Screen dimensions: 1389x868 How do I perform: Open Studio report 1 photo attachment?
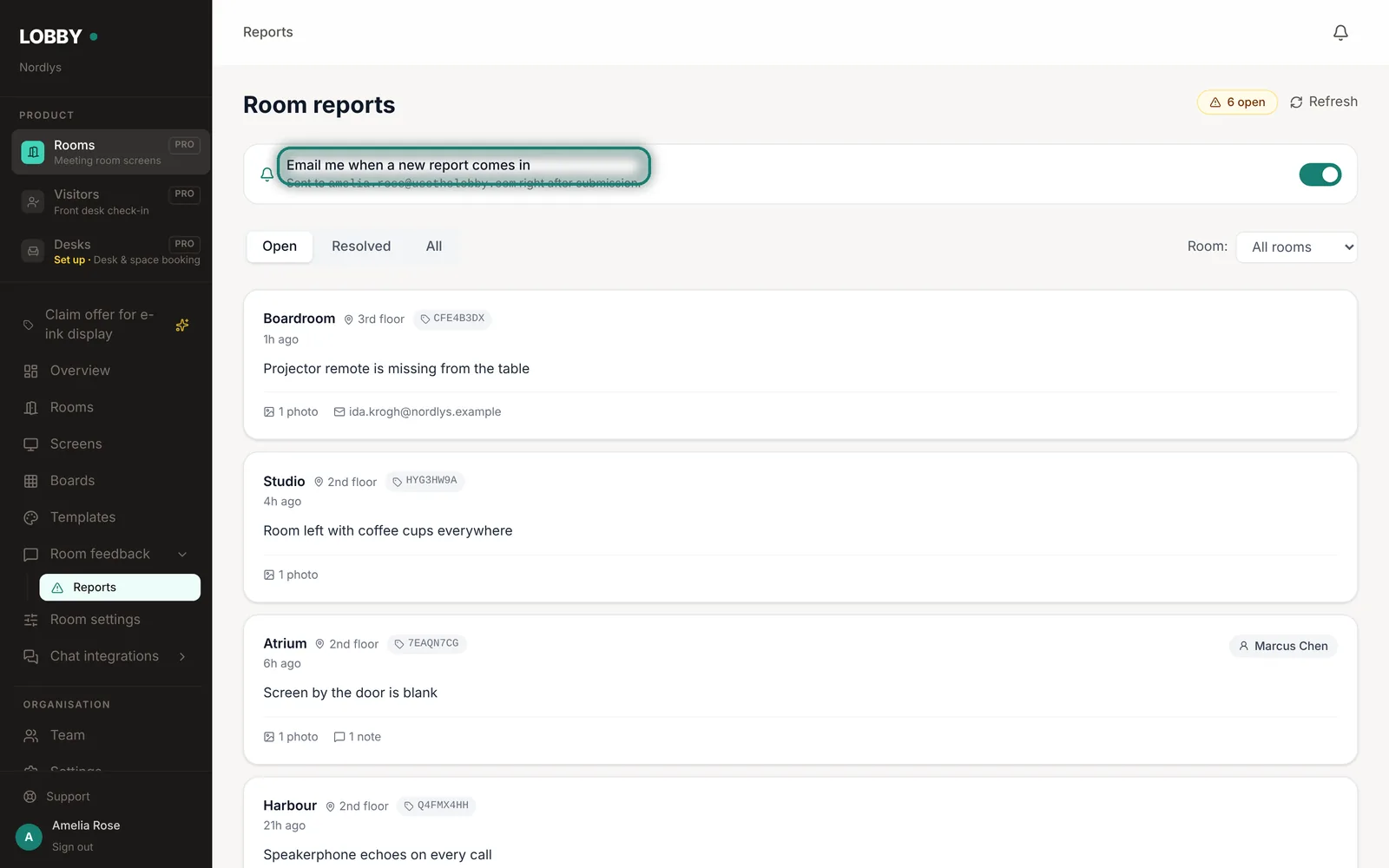click(291, 575)
